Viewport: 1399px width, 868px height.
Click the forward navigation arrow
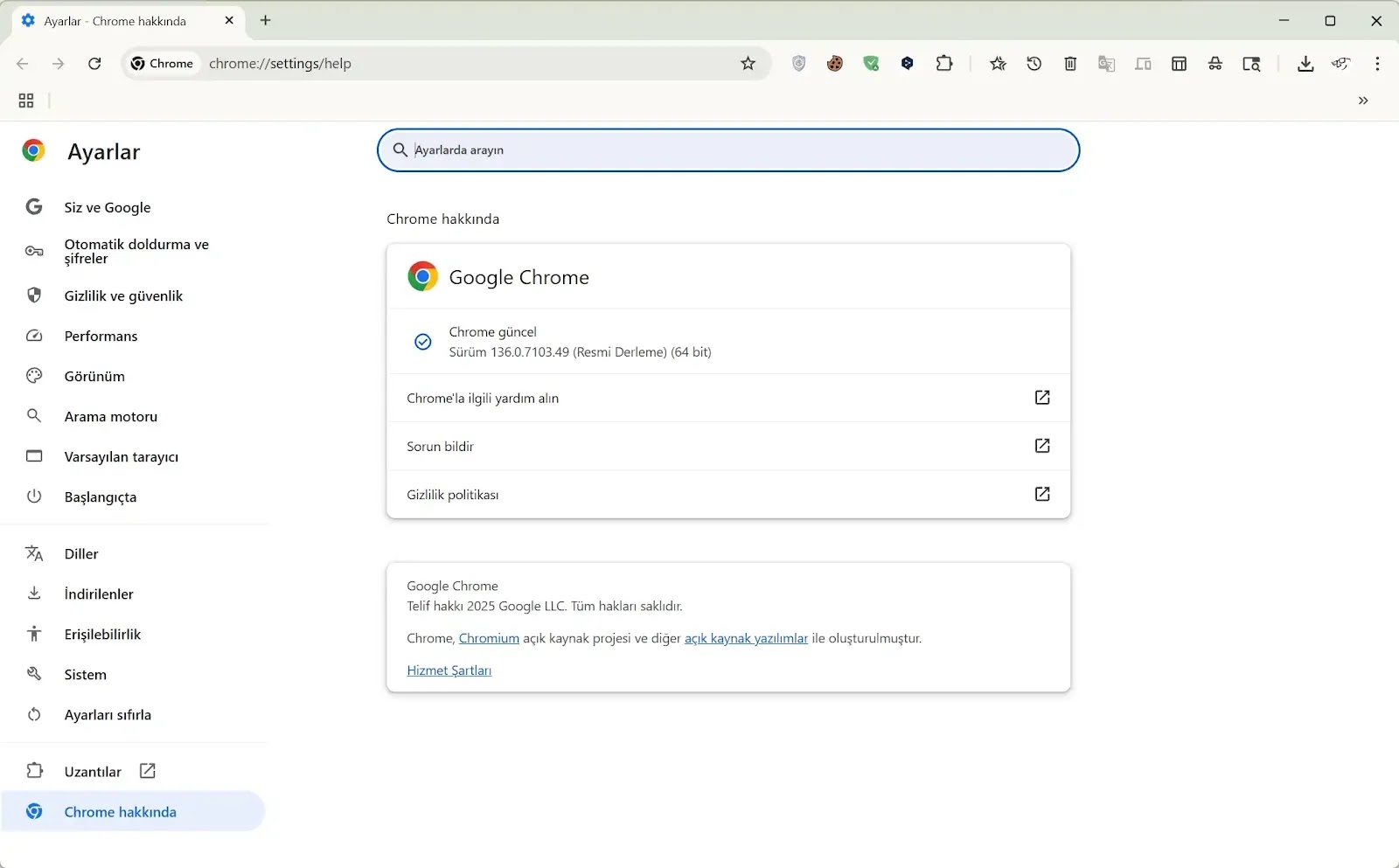point(58,64)
